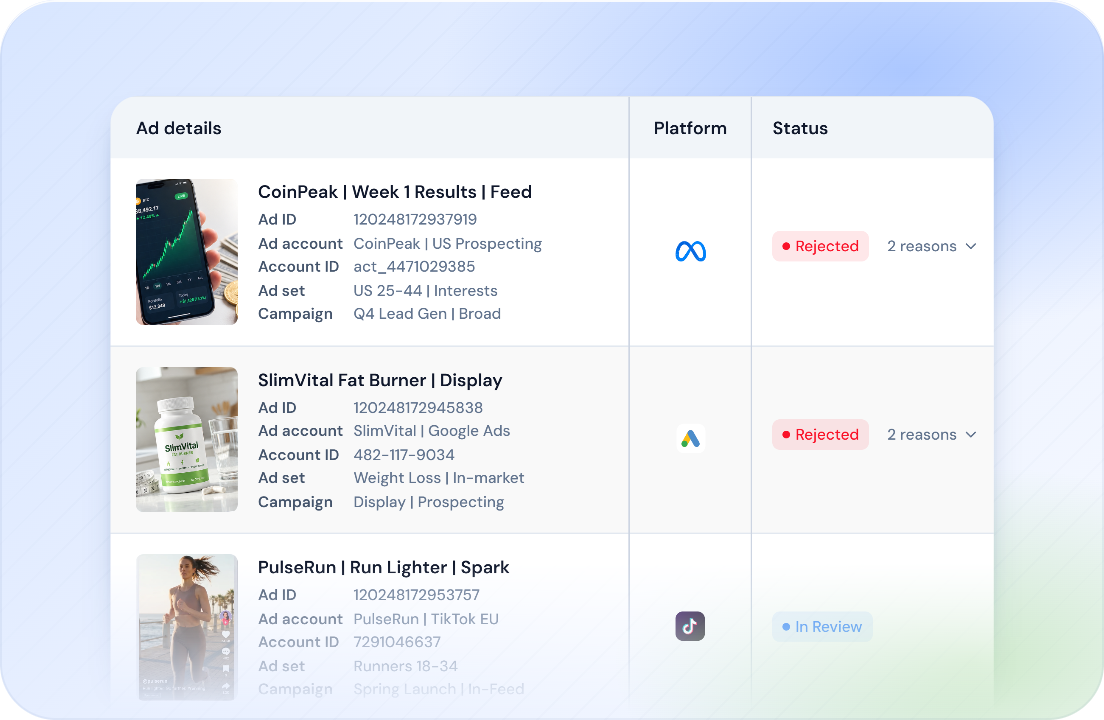Click the Status column header
The width and height of the screenshot is (1104, 720).
tap(800, 128)
